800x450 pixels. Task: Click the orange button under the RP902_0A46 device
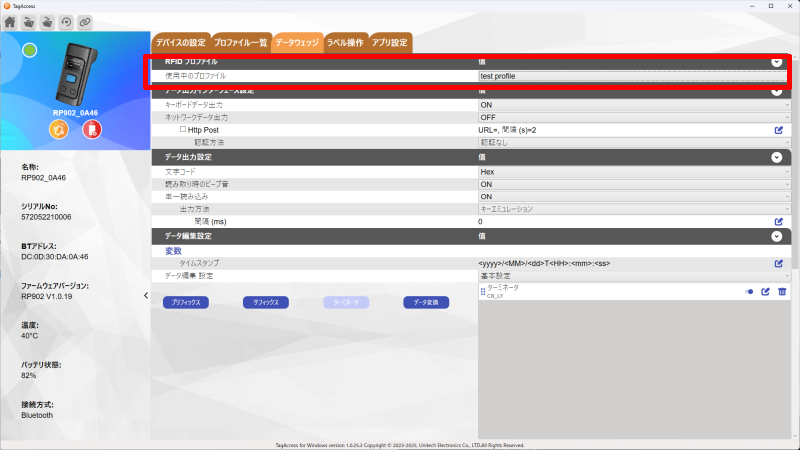coord(59,131)
